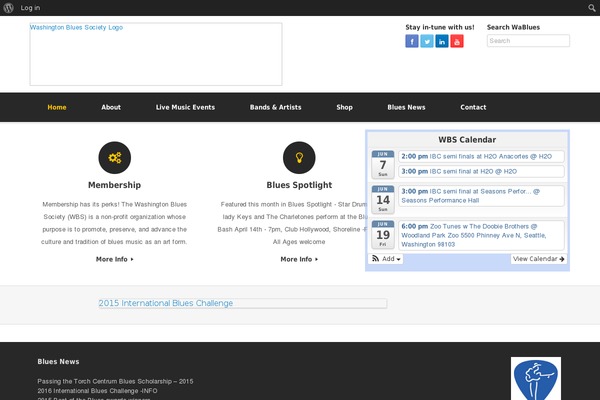Open the Facebook social icon

coord(412,41)
